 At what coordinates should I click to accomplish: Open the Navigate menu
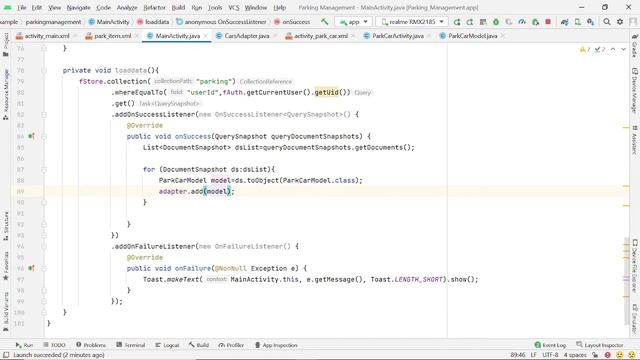[78, 7]
